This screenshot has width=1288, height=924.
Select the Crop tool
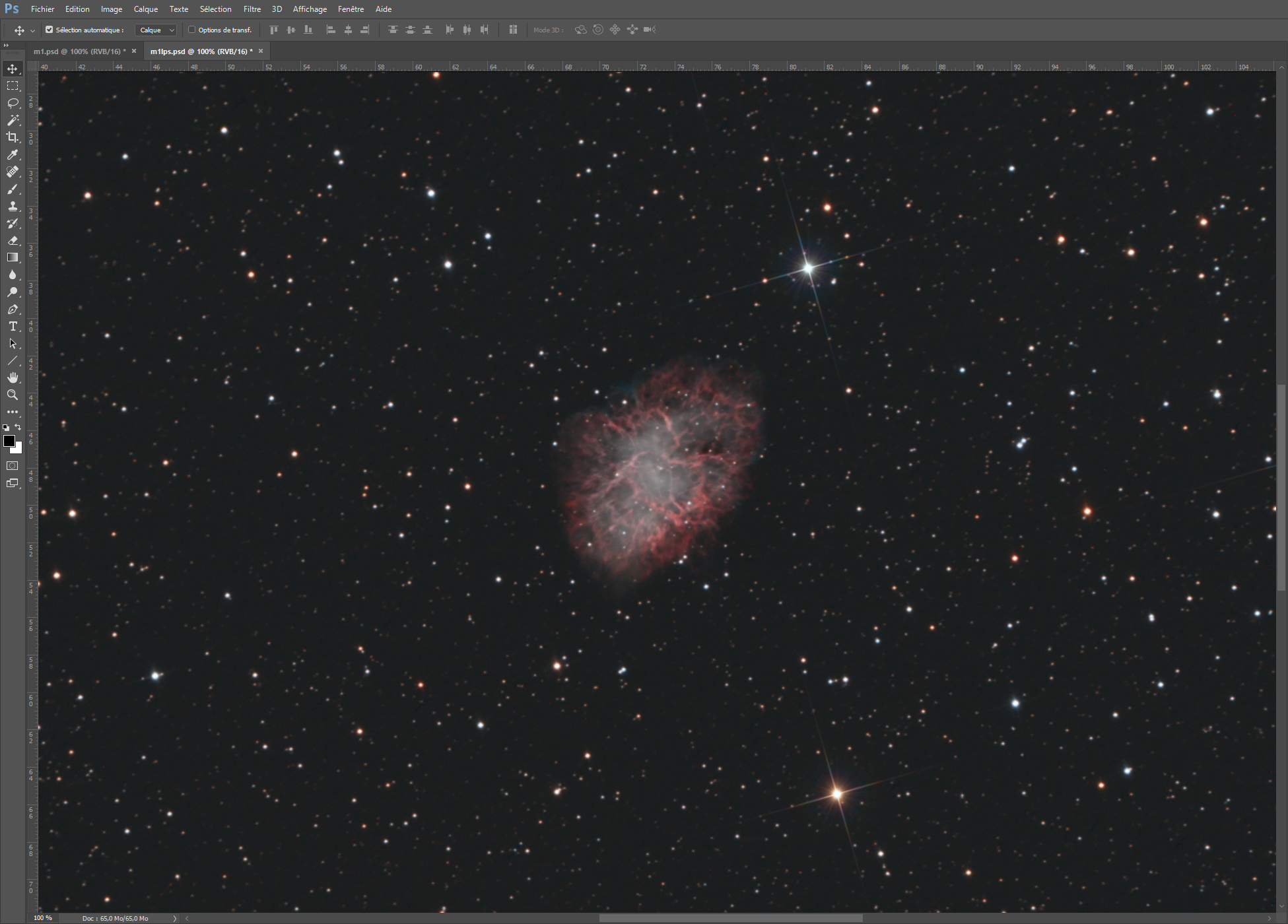coord(13,137)
